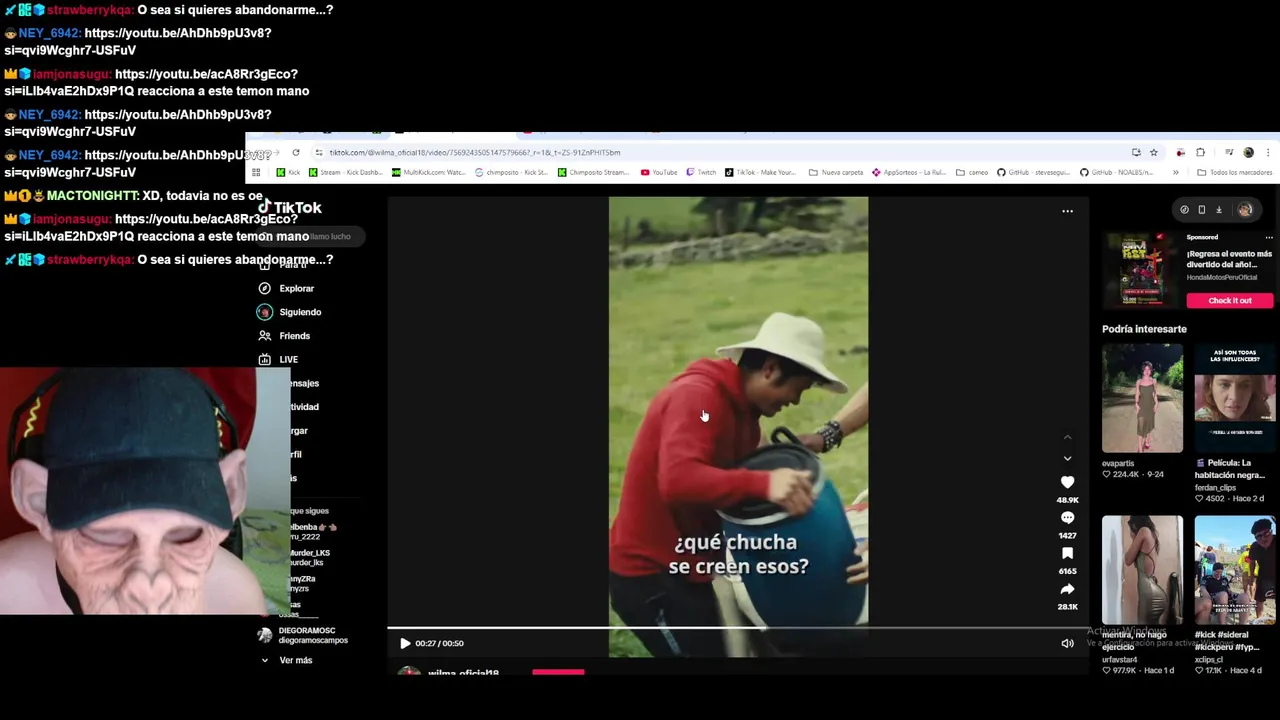1280x720 pixels.
Task: Share the video with the arrow icon
Action: [x=1067, y=589]
